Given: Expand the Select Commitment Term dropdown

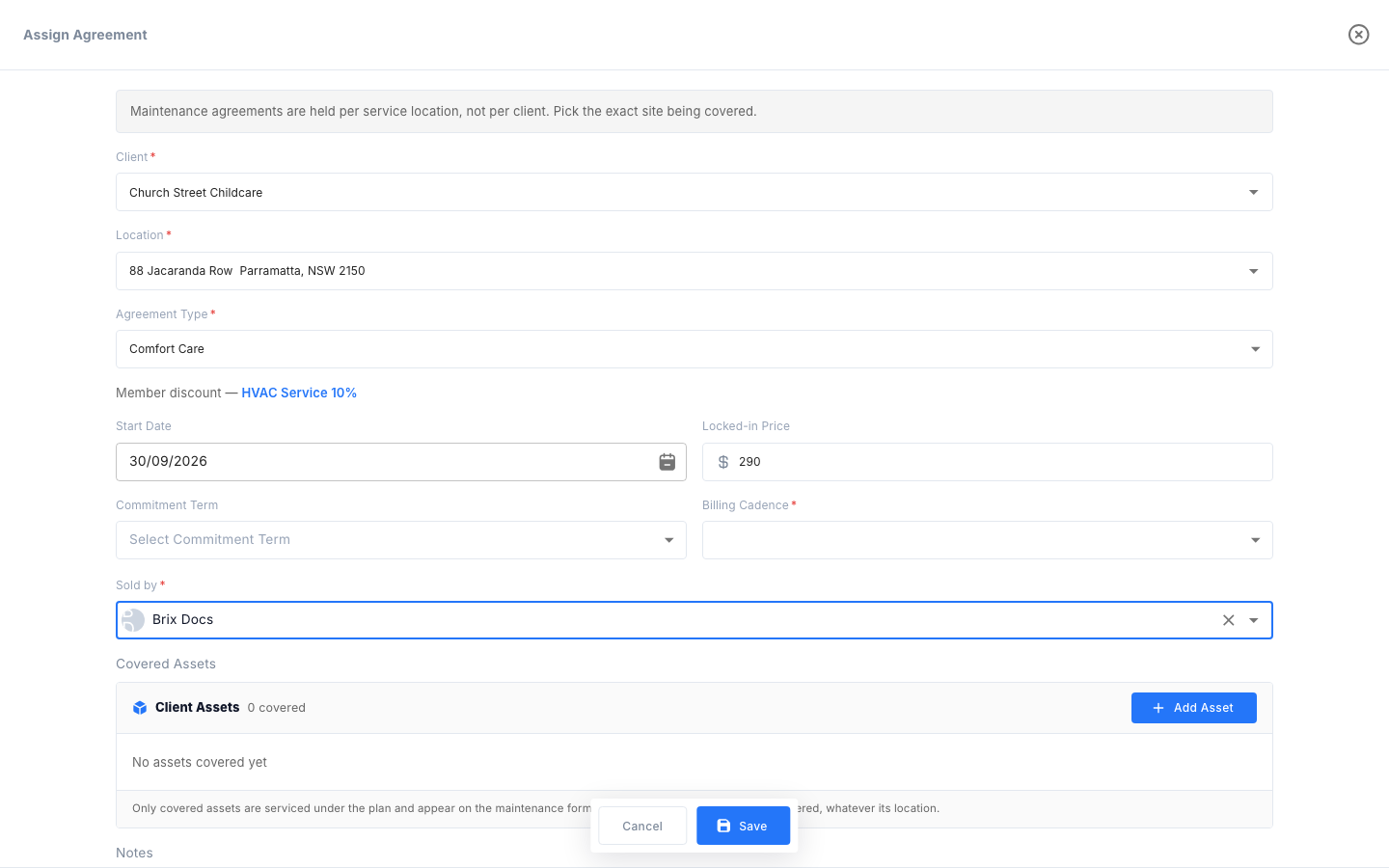Looking at the screenshot, I should click(401, 540).
